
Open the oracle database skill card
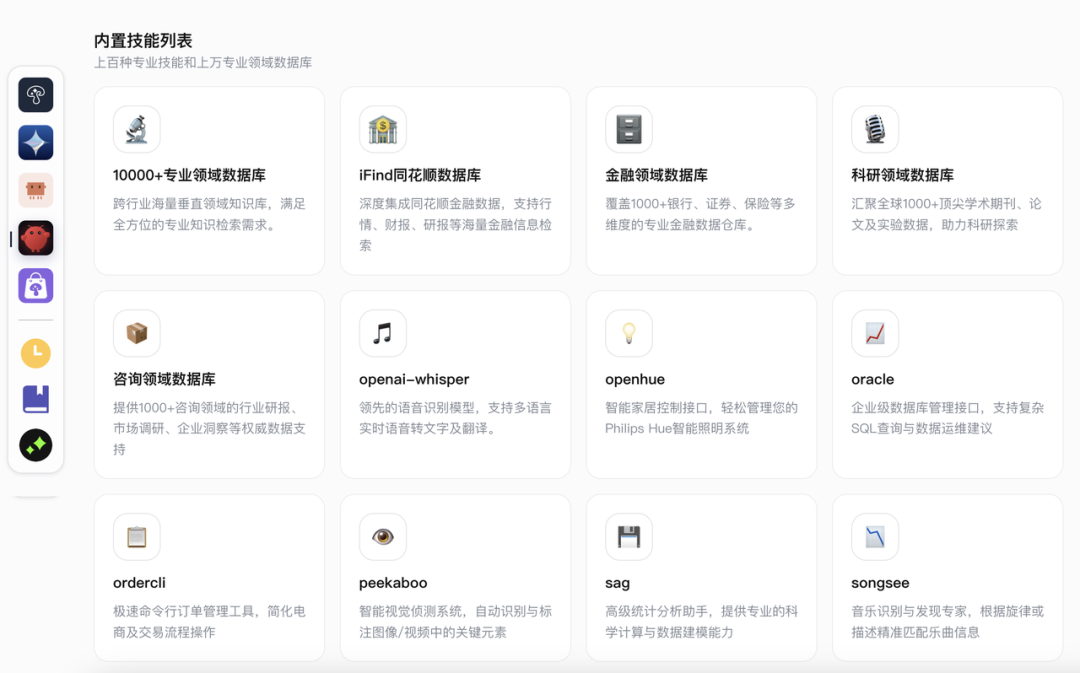947,383
